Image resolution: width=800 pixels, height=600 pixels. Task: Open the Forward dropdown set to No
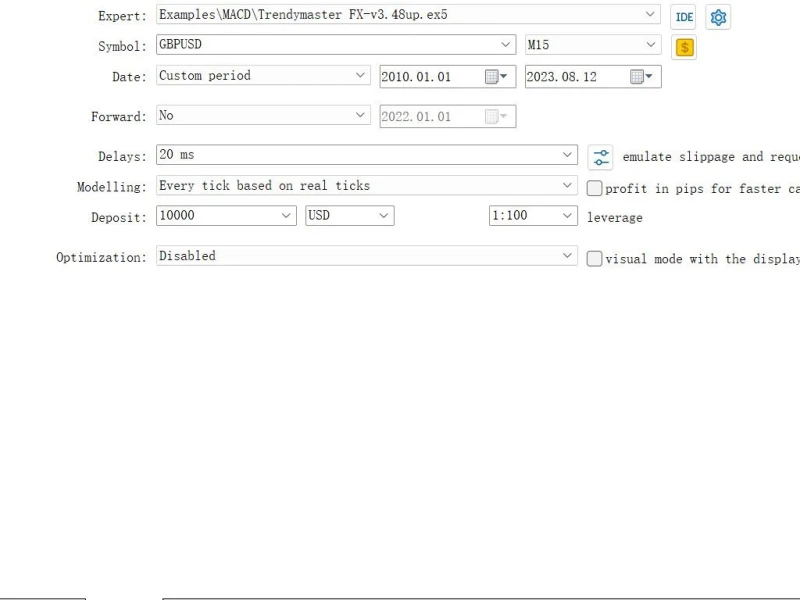[361, 115]
